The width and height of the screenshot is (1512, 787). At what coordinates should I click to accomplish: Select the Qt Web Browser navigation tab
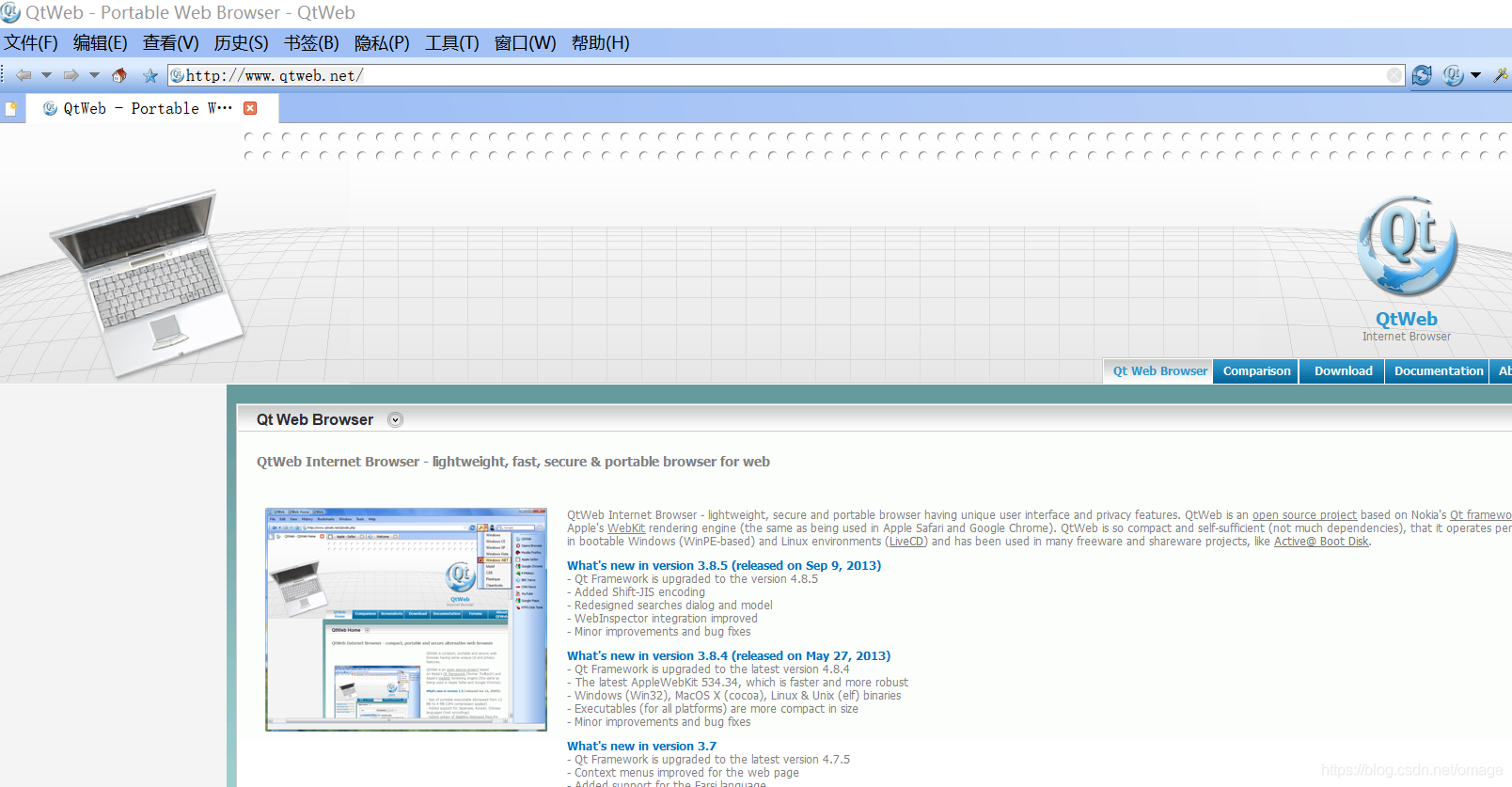[x=1159, y=371]
